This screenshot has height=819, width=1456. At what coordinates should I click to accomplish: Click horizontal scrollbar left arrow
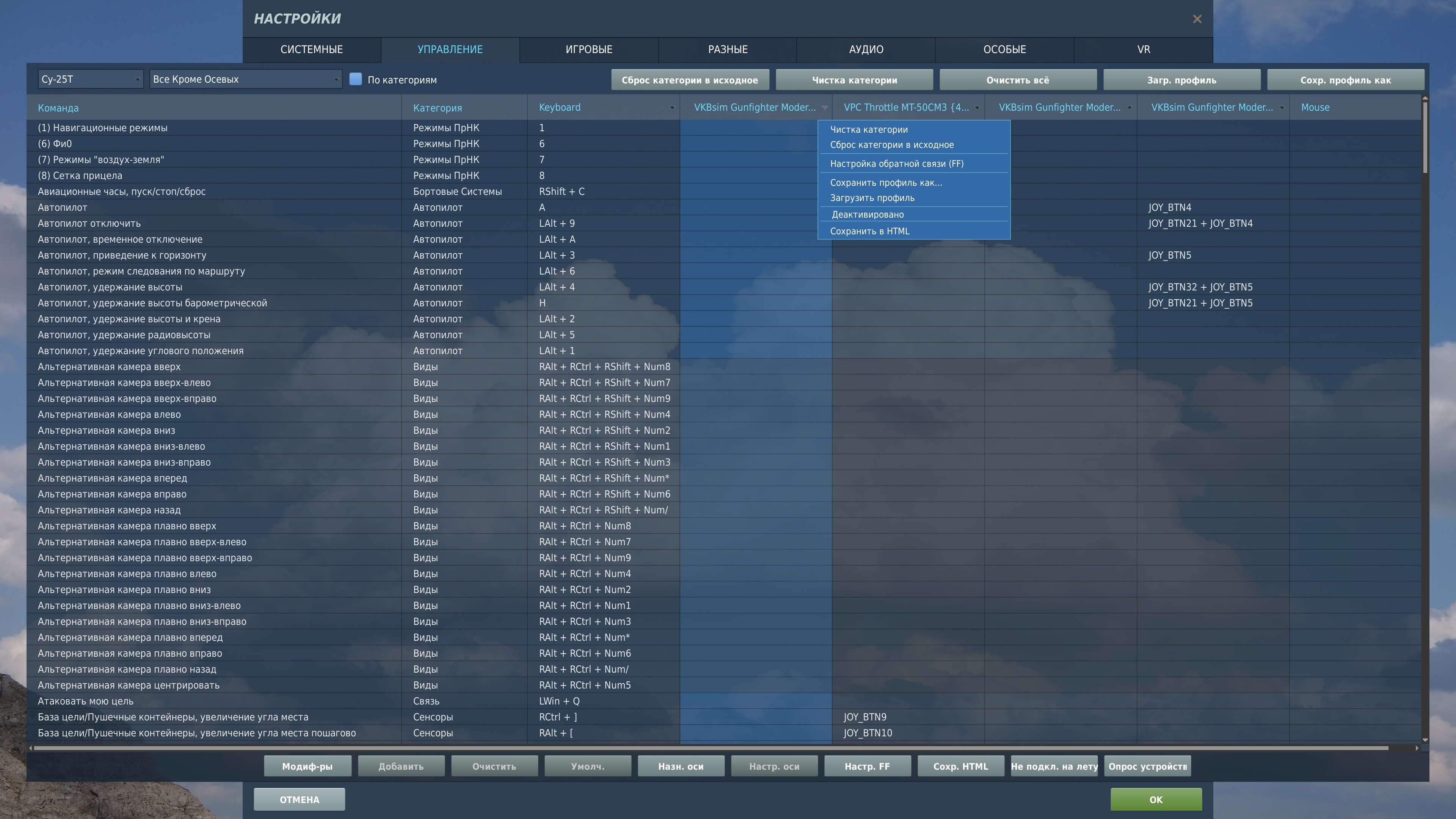point(30,748)
